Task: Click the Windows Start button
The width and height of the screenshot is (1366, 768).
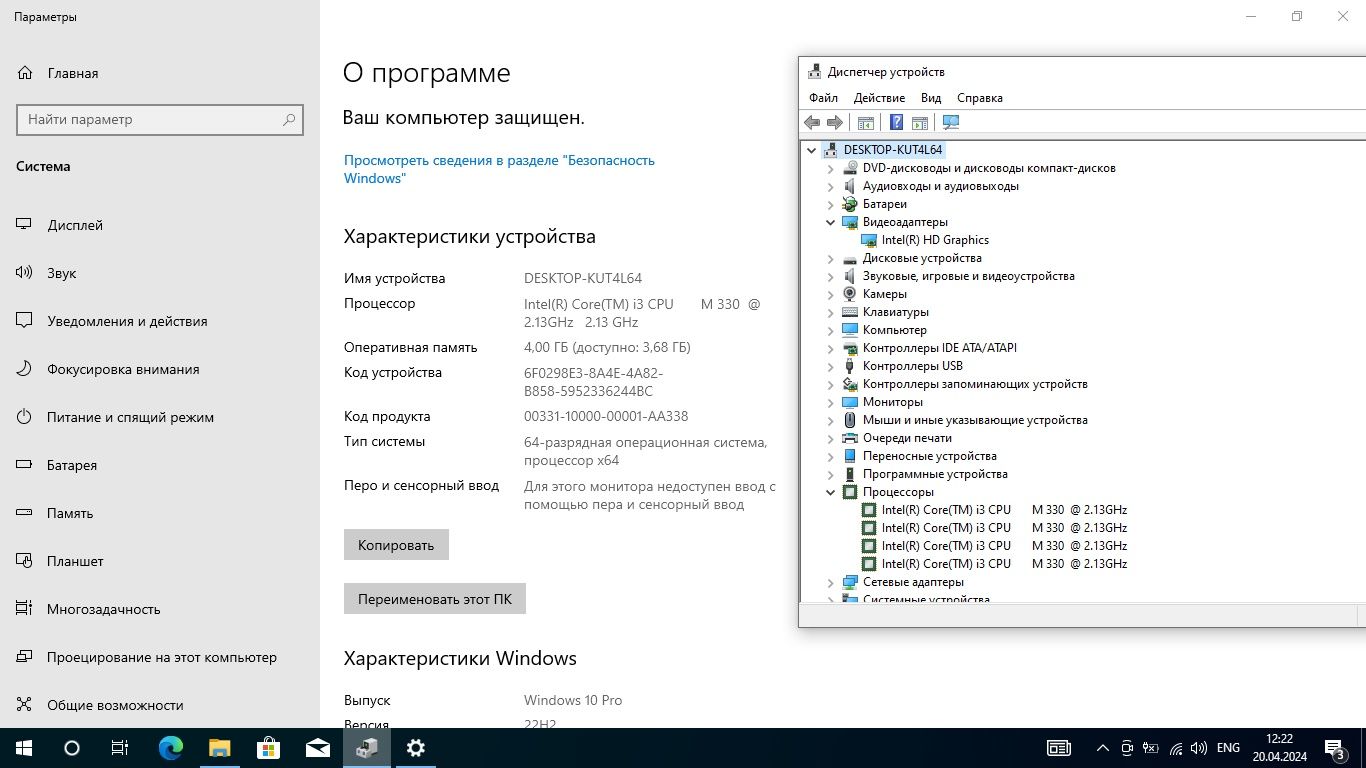Action: pos(24,748)
